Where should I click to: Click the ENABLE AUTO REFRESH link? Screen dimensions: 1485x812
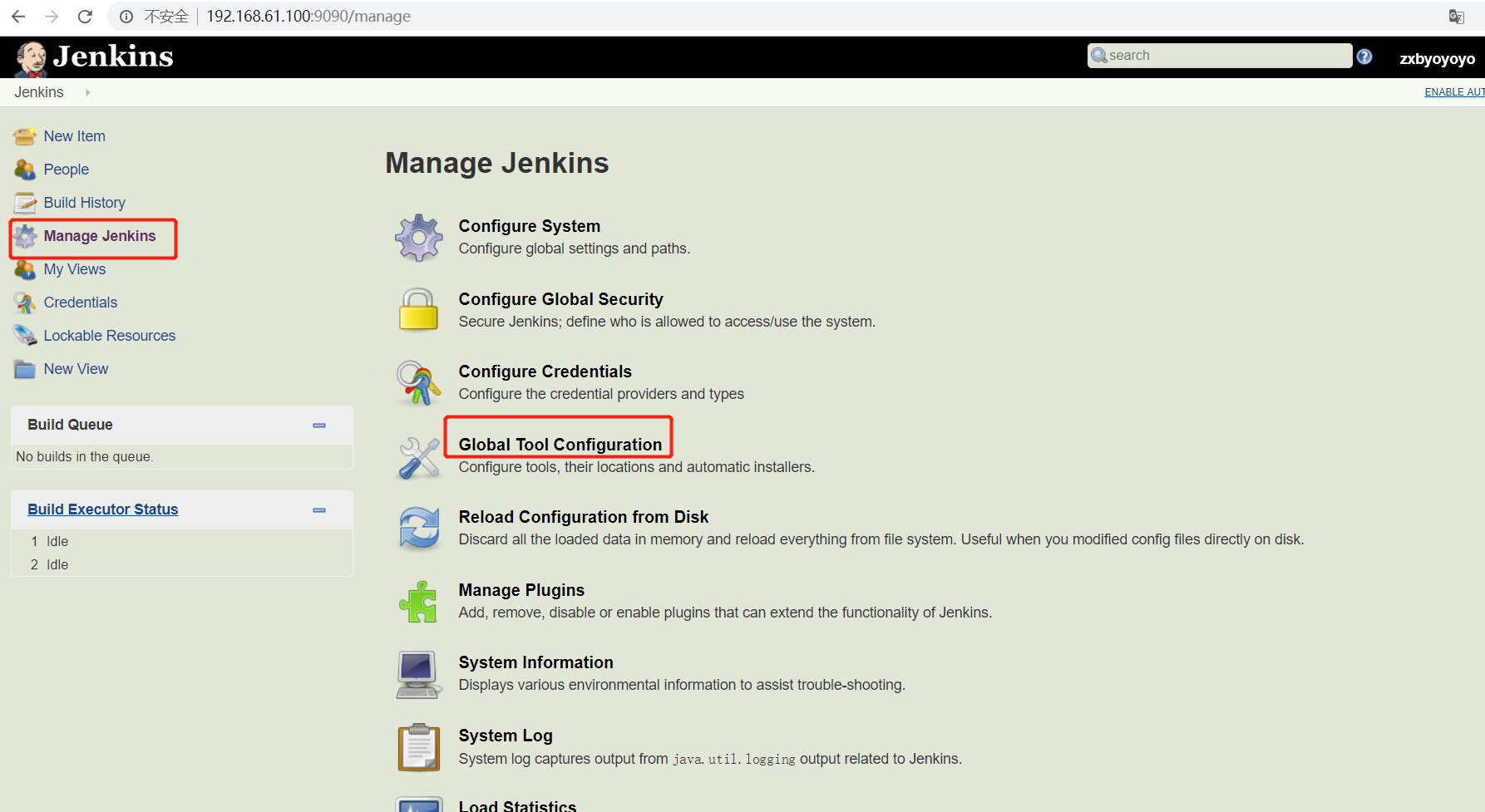coord(1454,92)
